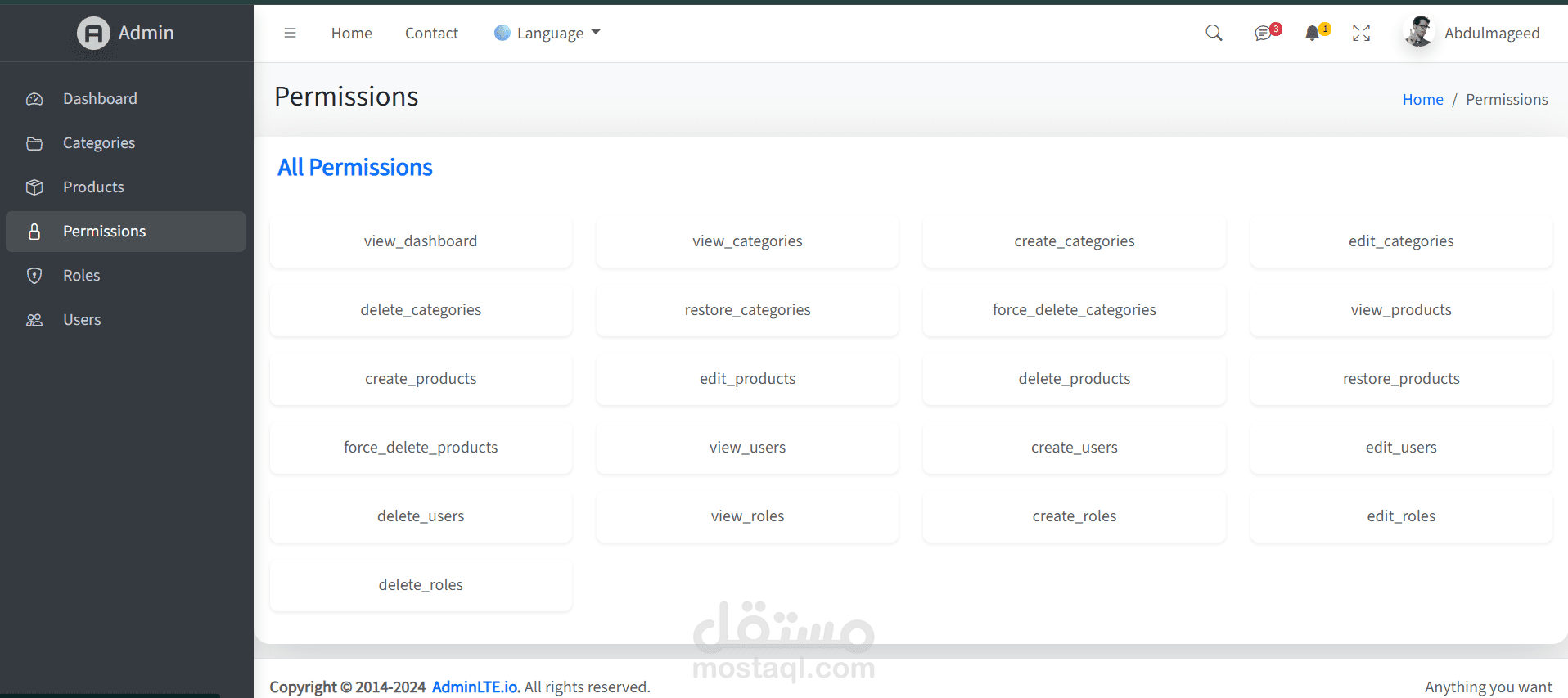Open the AdminLTE.io footer link
This screenshot has height=698, width=1568.
(x=476, y=687)
